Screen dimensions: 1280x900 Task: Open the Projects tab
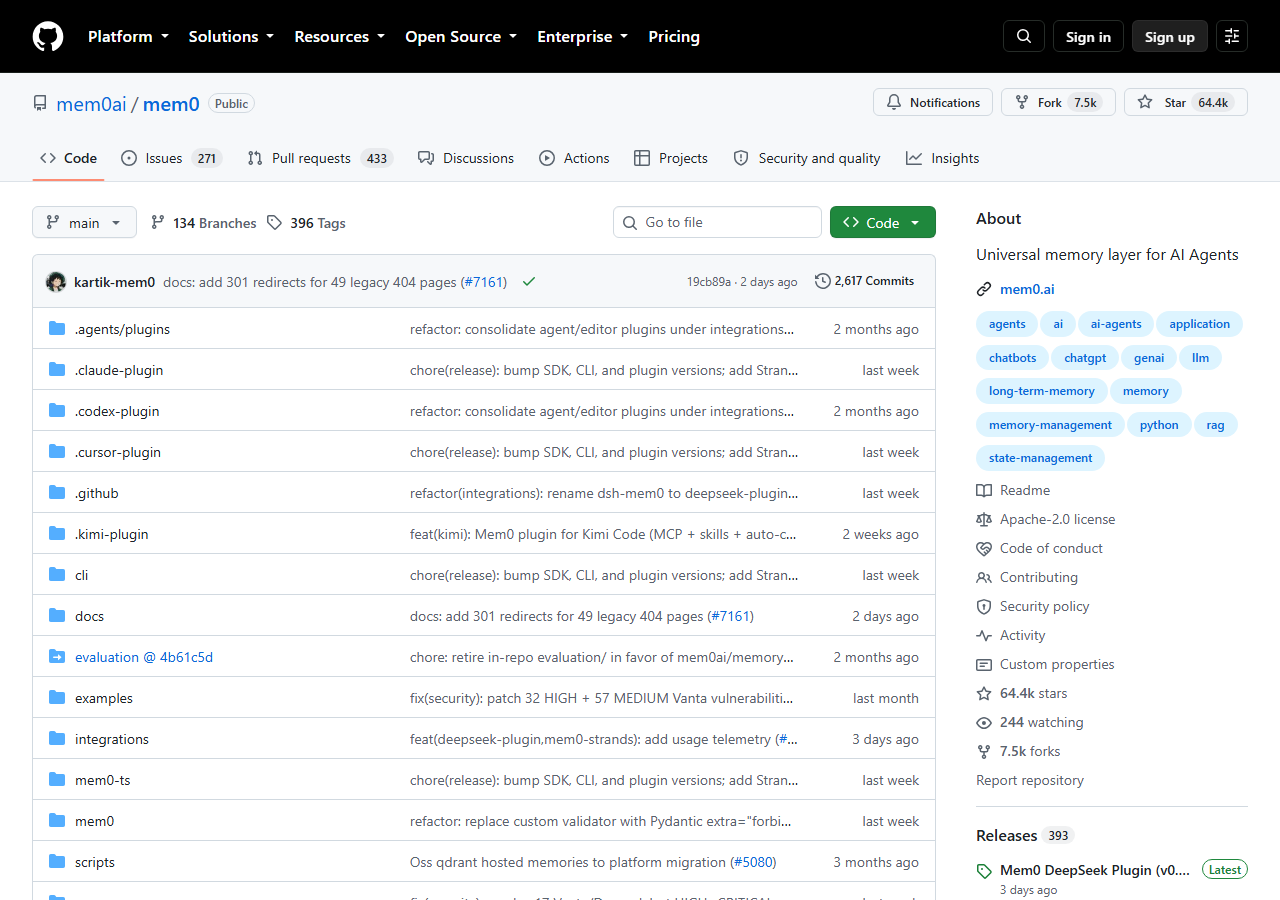click(x=671, y=158)
